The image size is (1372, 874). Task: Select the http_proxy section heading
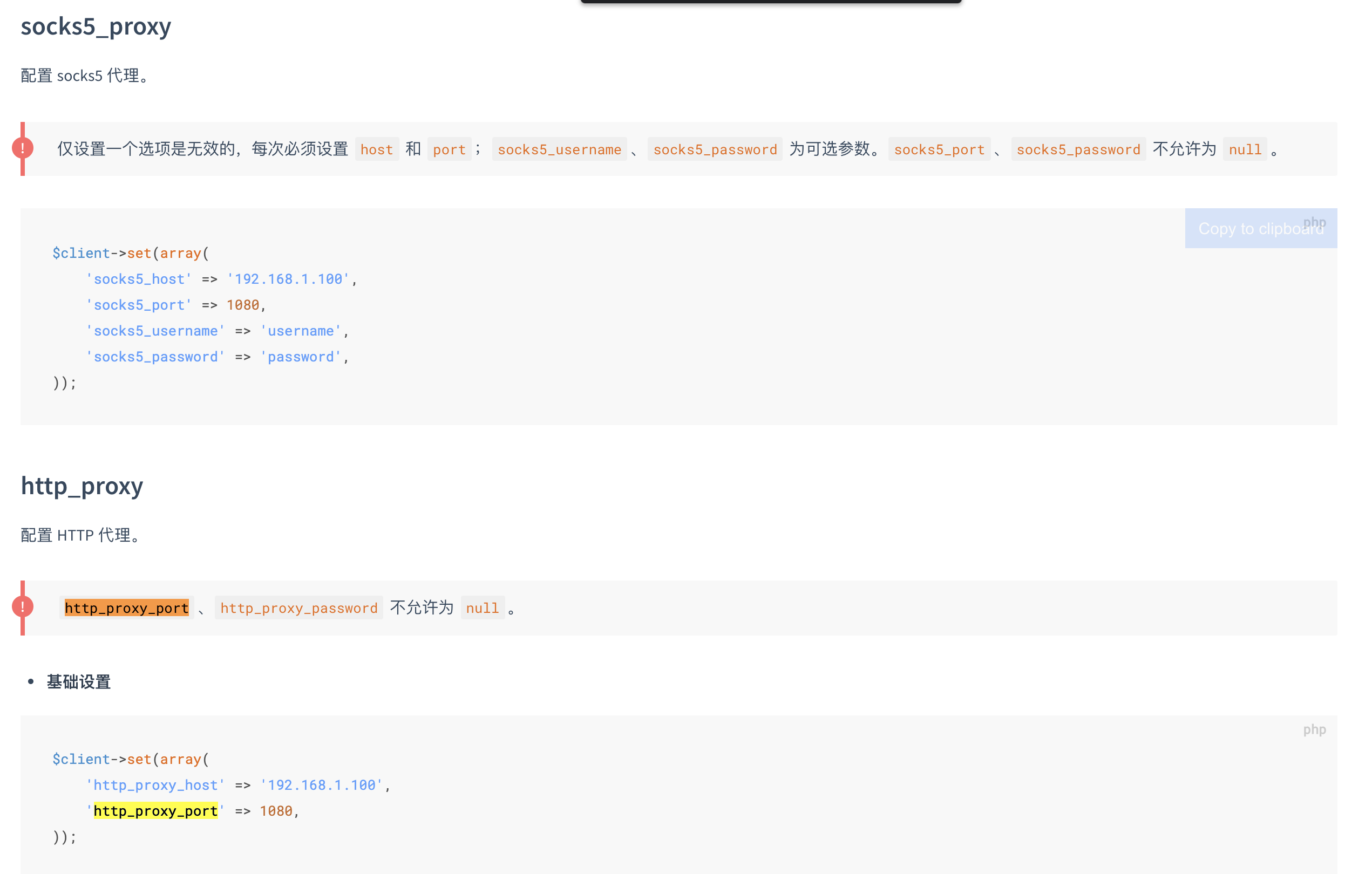click(81, 486)
